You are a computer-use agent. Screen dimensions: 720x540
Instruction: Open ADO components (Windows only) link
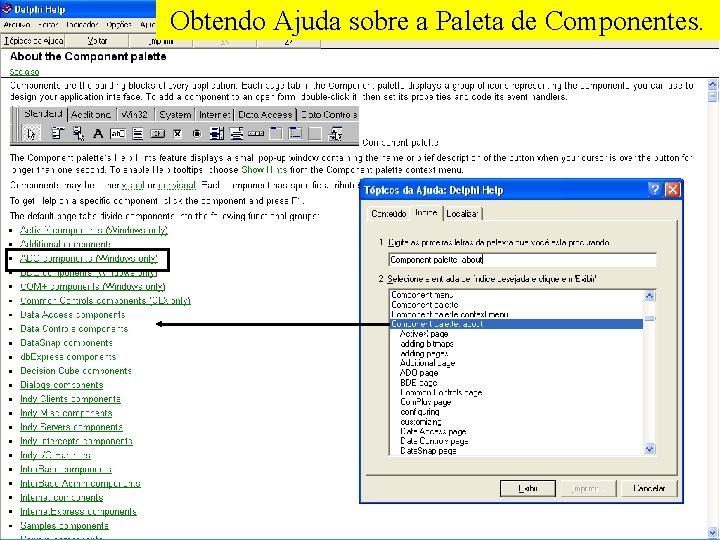[89, 259]
